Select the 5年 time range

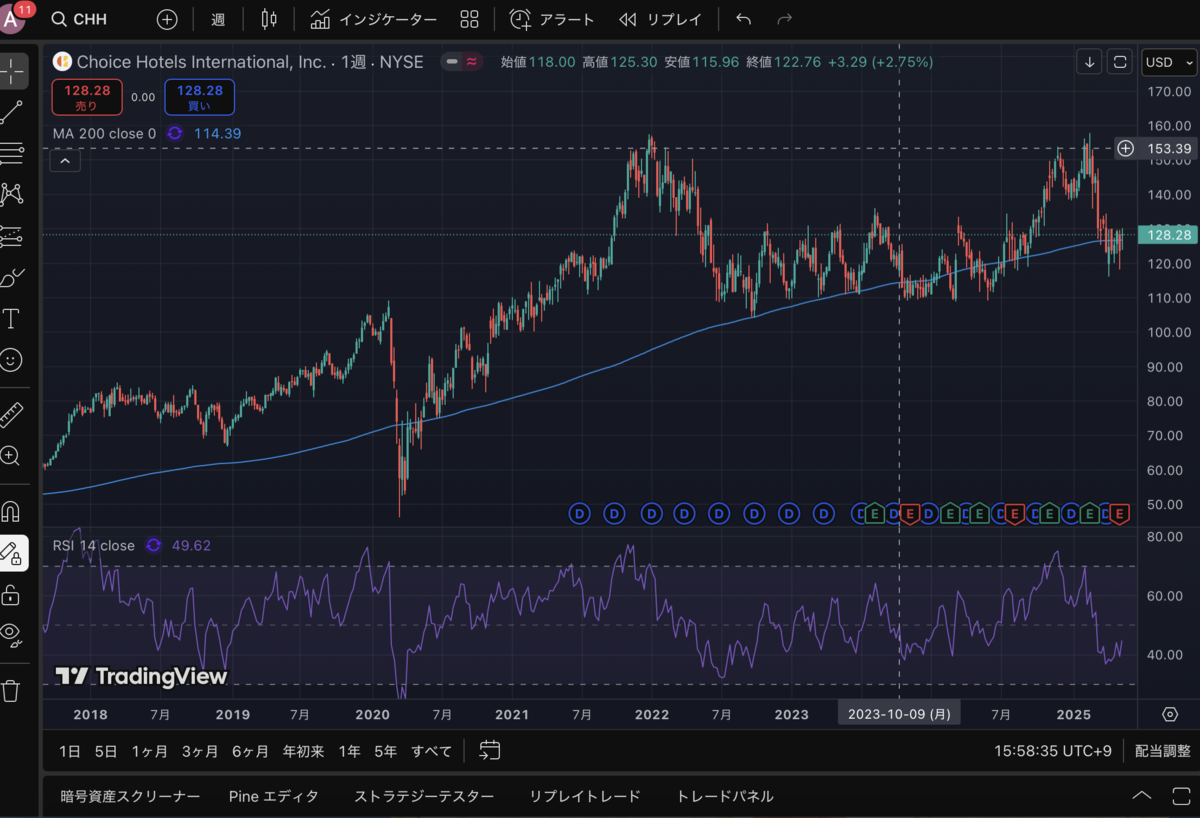385,751
